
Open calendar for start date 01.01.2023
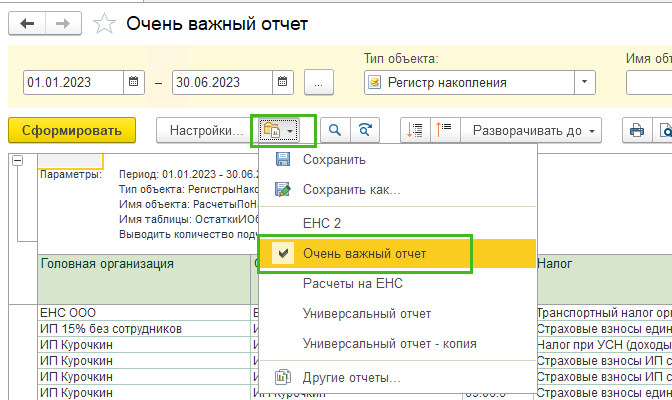coord(134,82)
